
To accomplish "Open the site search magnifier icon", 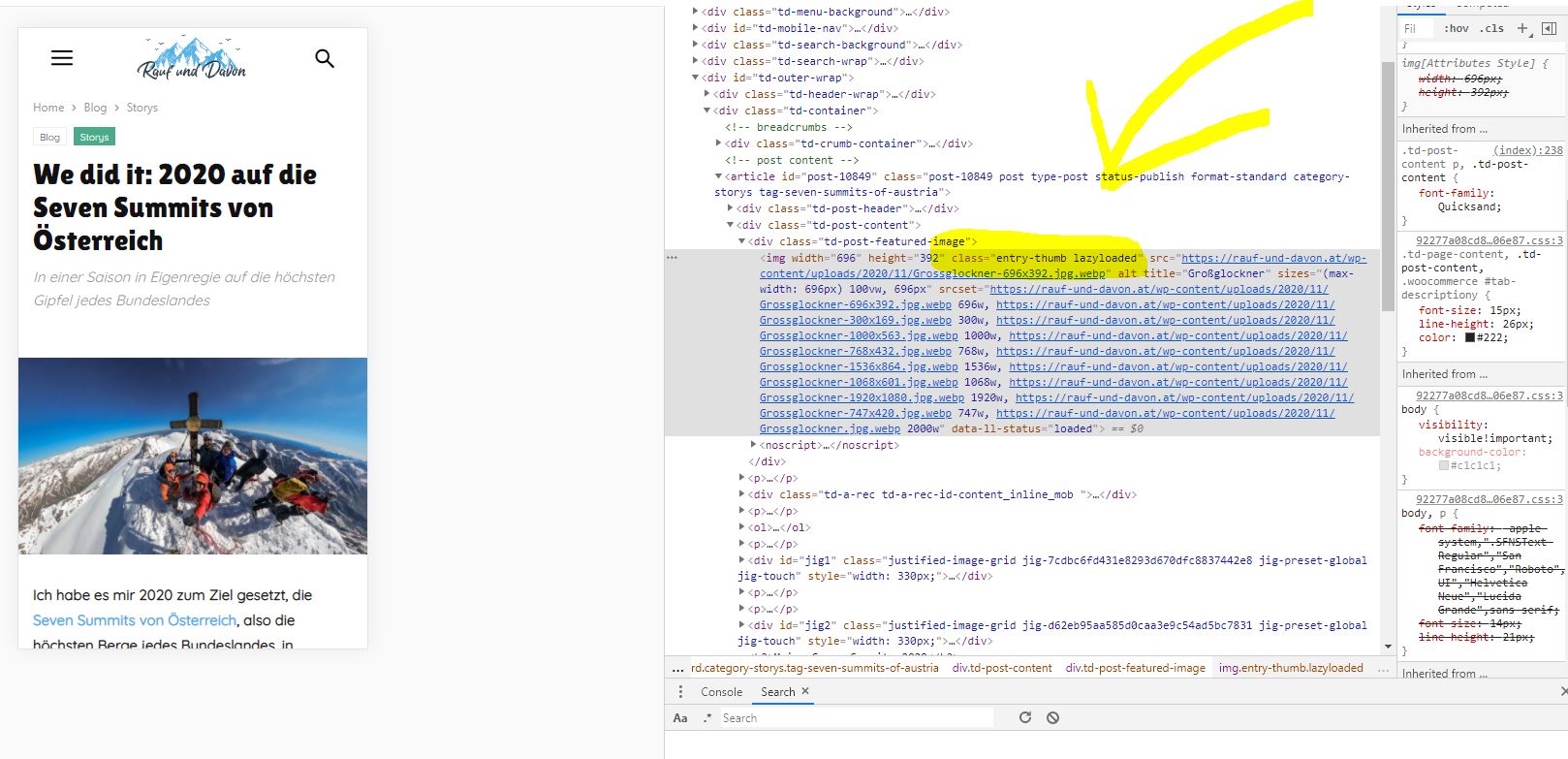I will [x=325, y=58].
